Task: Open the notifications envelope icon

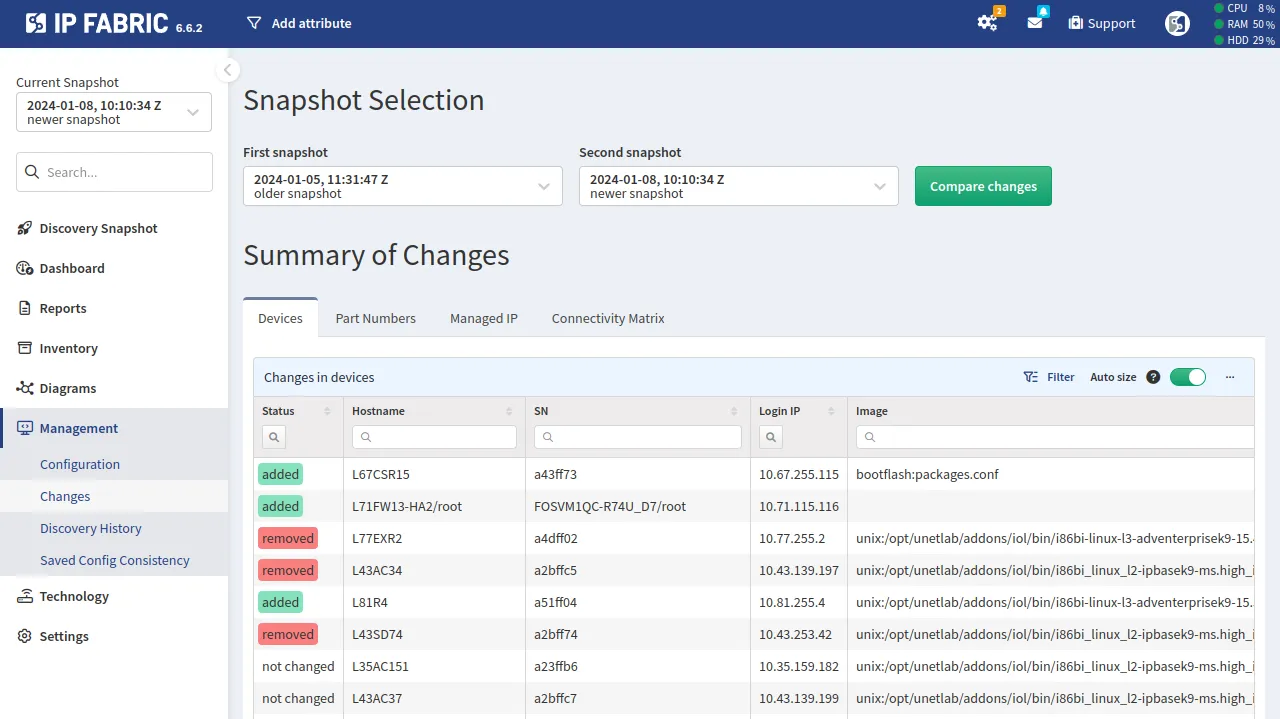Action: [x=1035, y=23]
